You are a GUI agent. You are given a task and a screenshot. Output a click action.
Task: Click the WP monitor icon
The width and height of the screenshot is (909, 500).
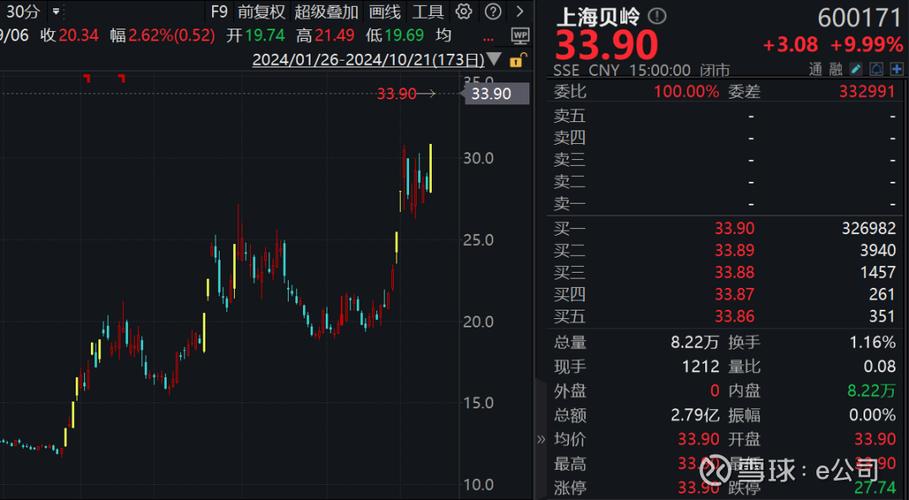[x=521, y=35]
